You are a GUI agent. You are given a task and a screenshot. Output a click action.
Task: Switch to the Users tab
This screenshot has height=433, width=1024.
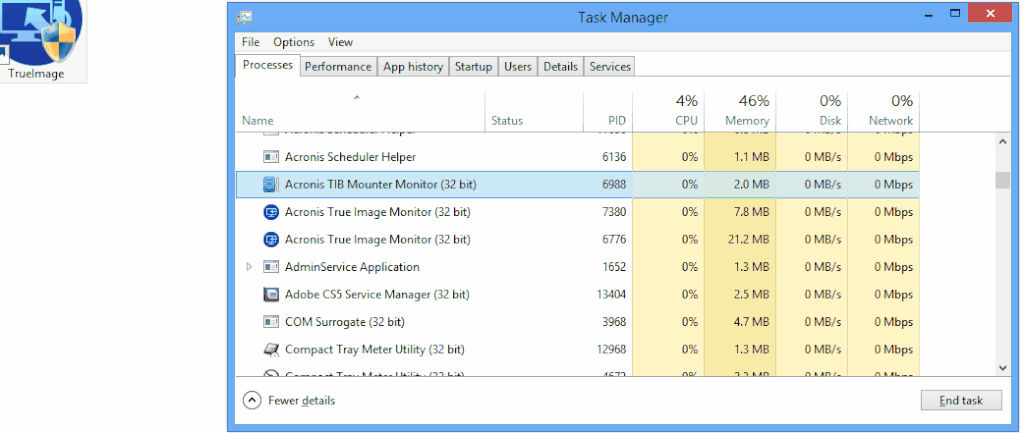tap(518, 67)
